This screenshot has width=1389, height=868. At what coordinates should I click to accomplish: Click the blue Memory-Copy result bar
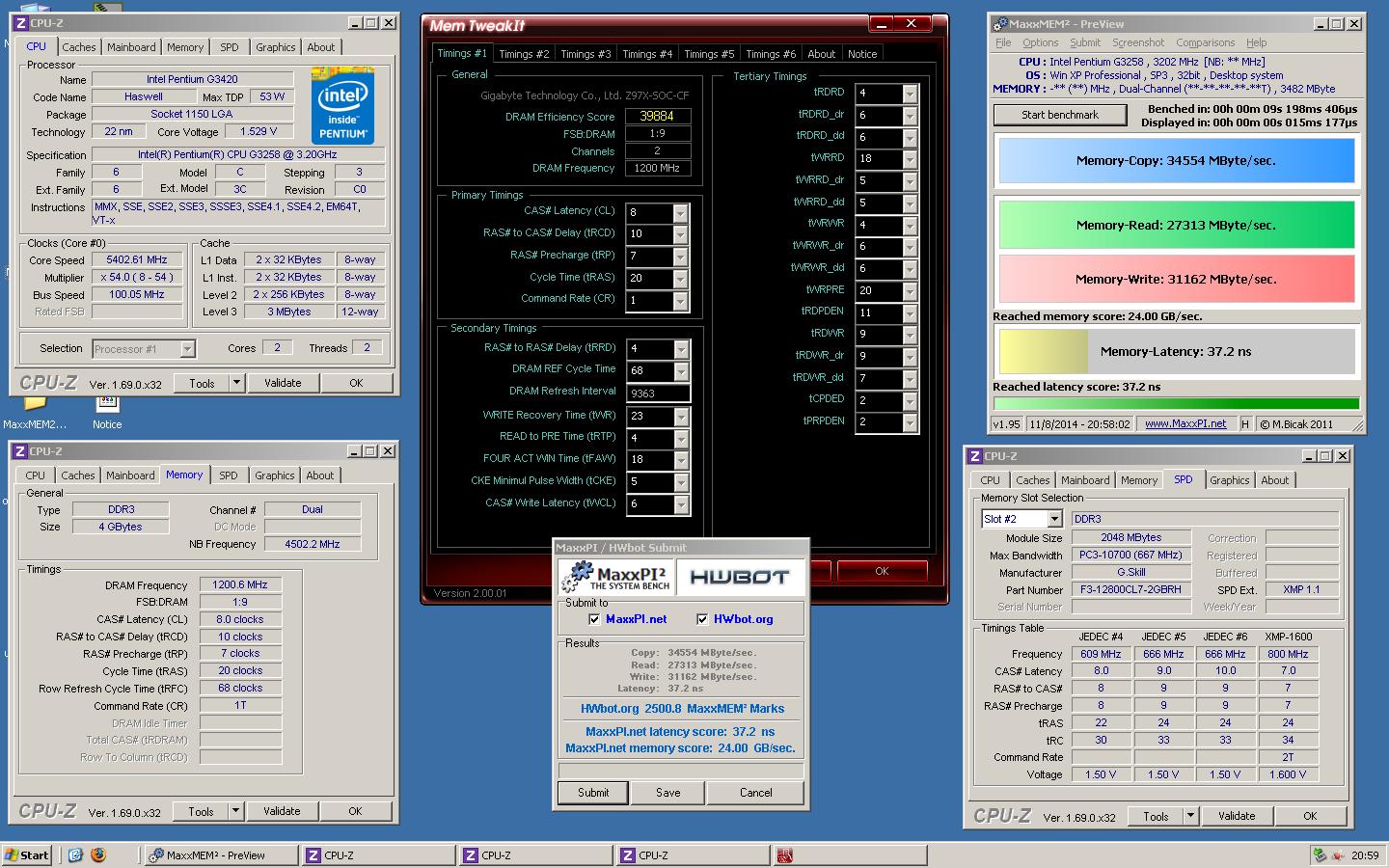pyautogui.click(x=1176, y=161)
